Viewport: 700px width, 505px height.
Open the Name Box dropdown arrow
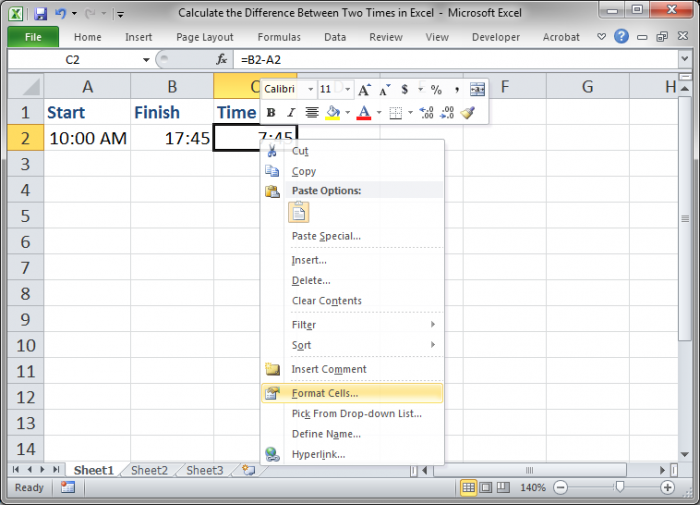coord(146,60)
